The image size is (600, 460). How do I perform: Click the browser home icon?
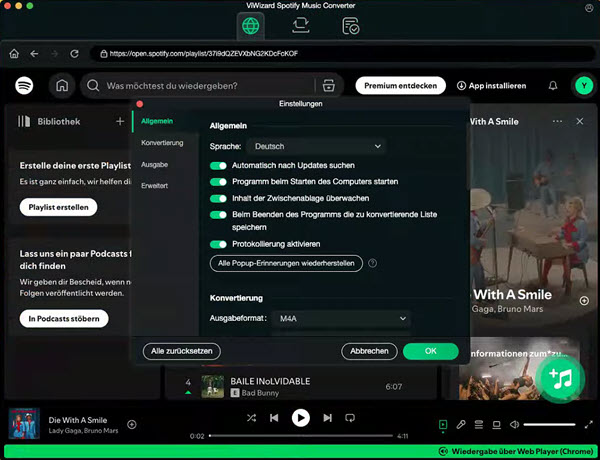[x=14, y=54]
